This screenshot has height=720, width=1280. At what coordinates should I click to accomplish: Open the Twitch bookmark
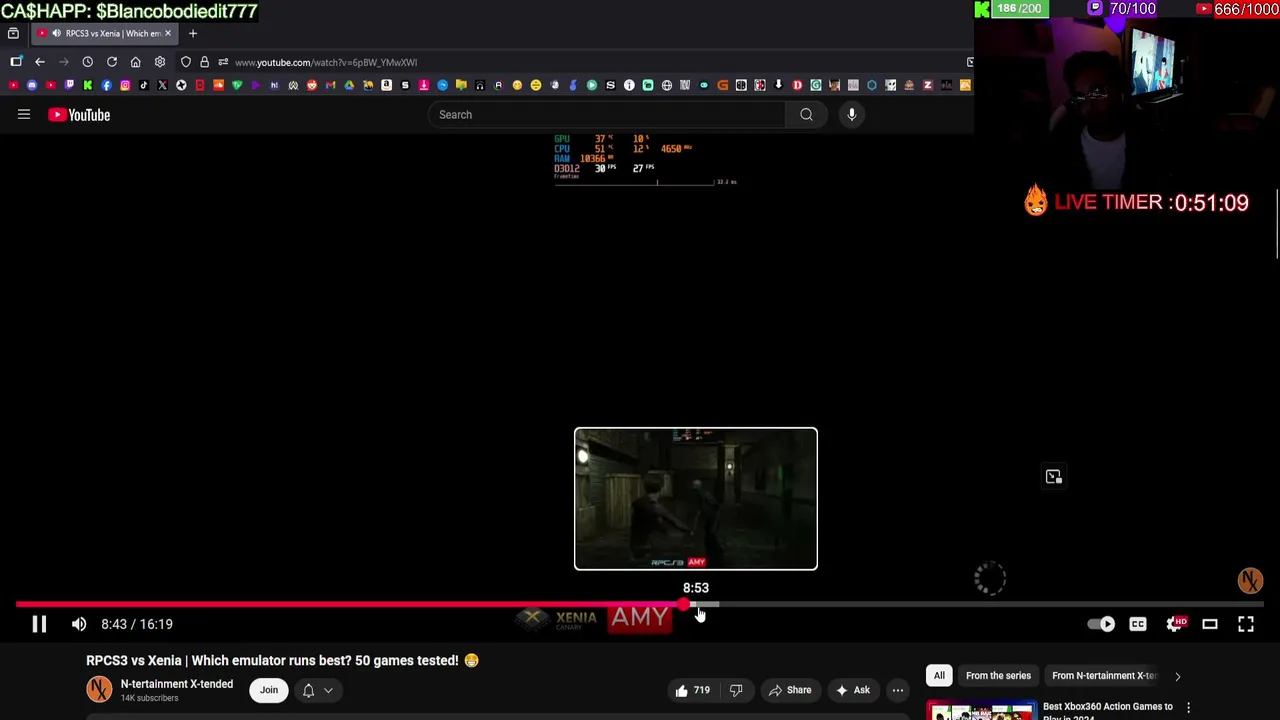click(x=69, y=85)
